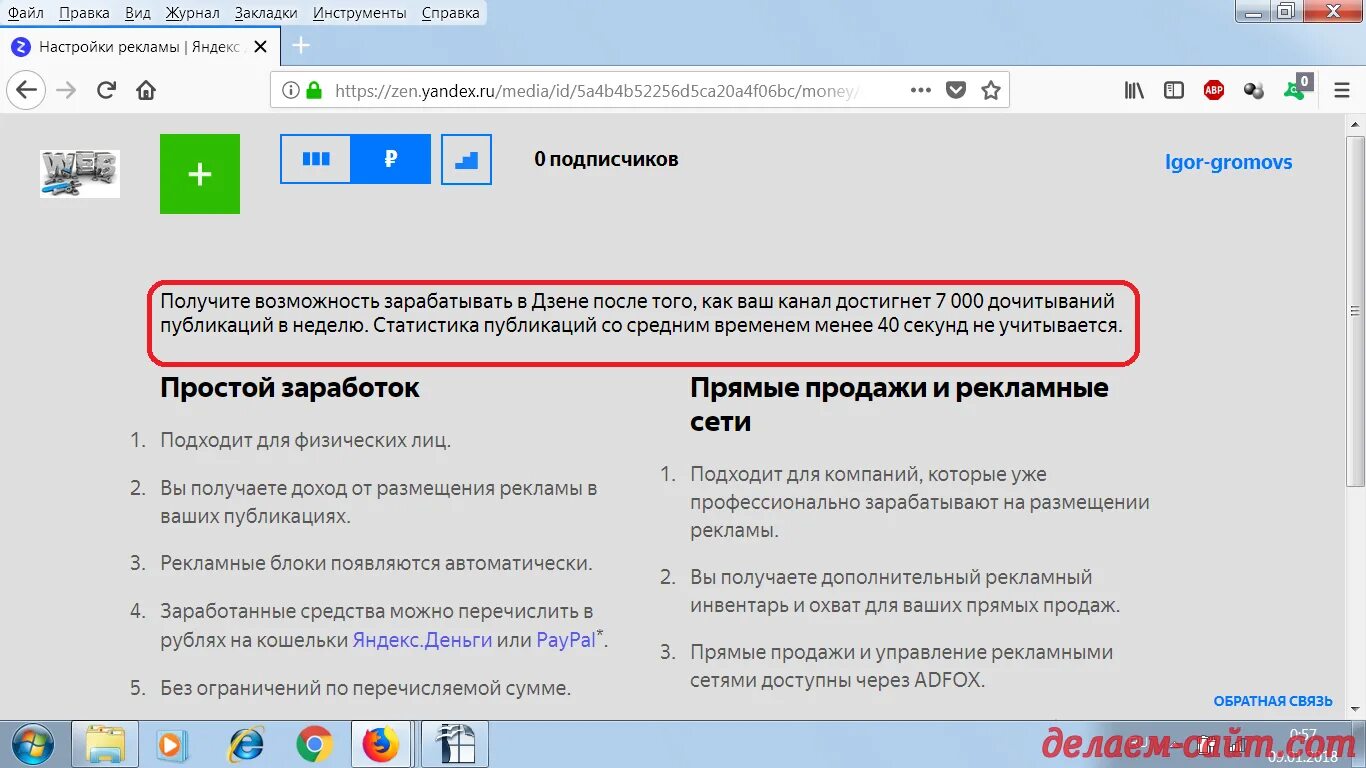Show site information icon in address bar
Viewport: 1366px width, 768px height.
290,90
